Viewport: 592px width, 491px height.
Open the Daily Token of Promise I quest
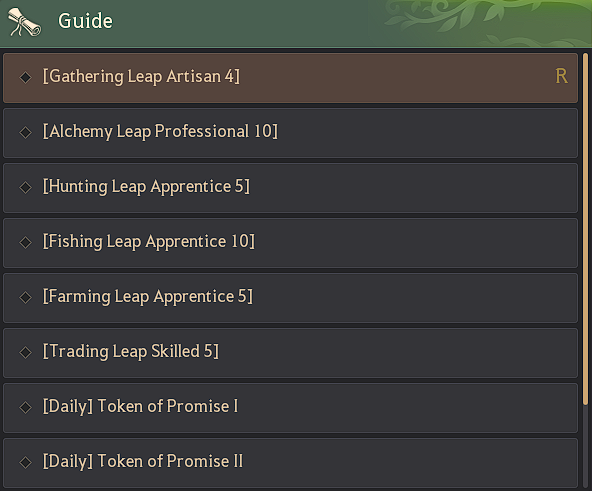290,408
